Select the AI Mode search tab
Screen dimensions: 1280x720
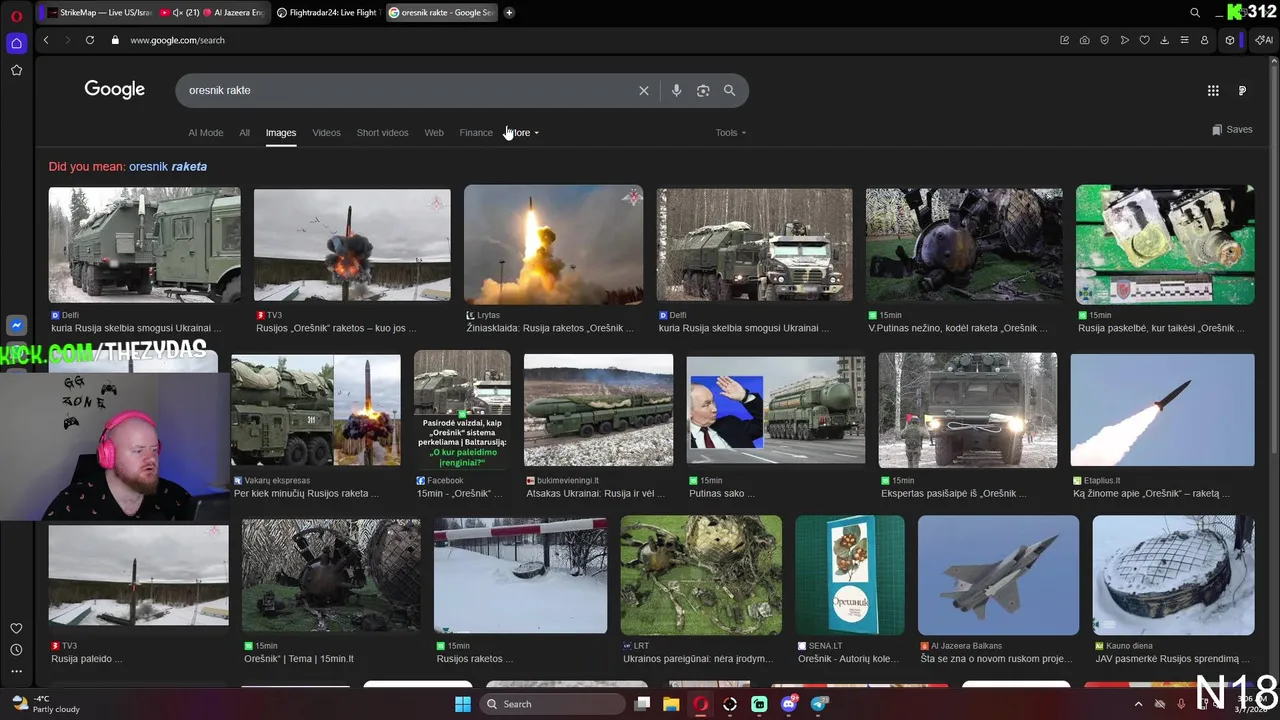pyautogui.click(x=206, y=133)
